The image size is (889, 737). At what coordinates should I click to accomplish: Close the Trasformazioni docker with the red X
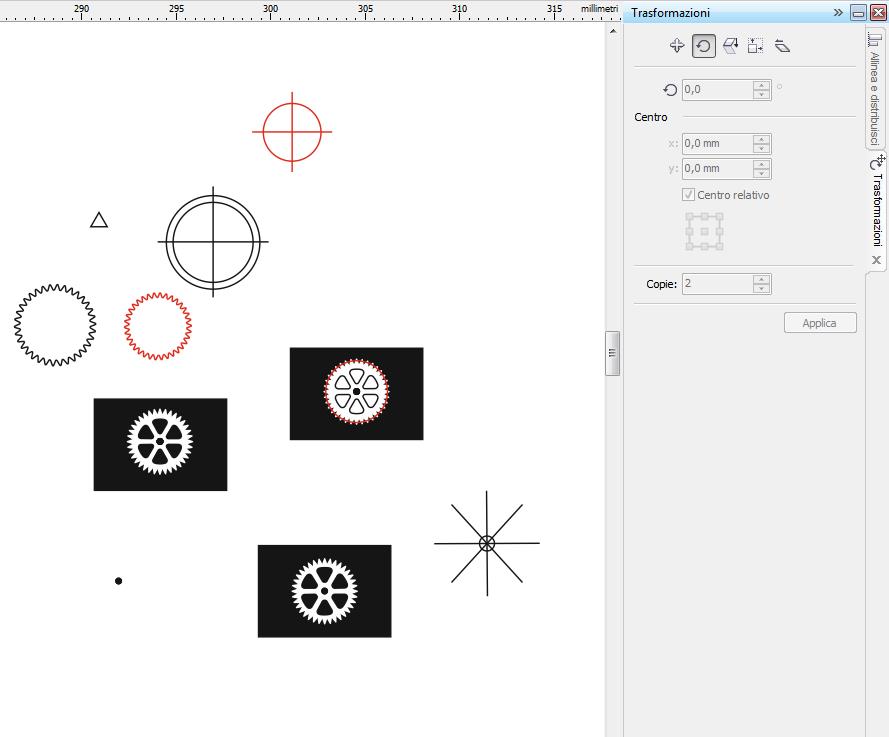tap(878, 12)
